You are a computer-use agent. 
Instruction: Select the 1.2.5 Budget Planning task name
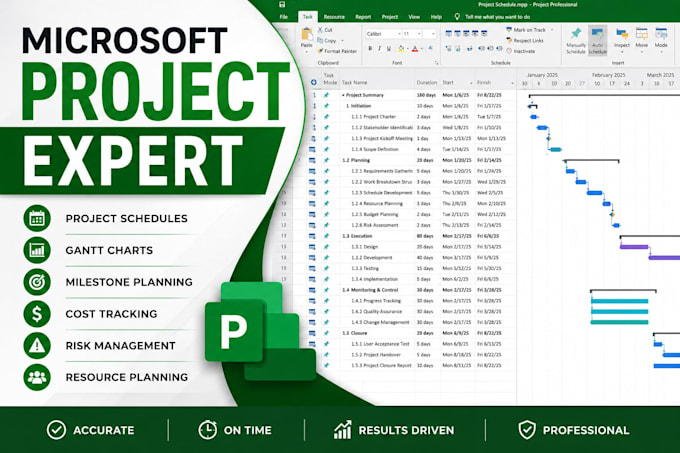[x=375, y=214]
